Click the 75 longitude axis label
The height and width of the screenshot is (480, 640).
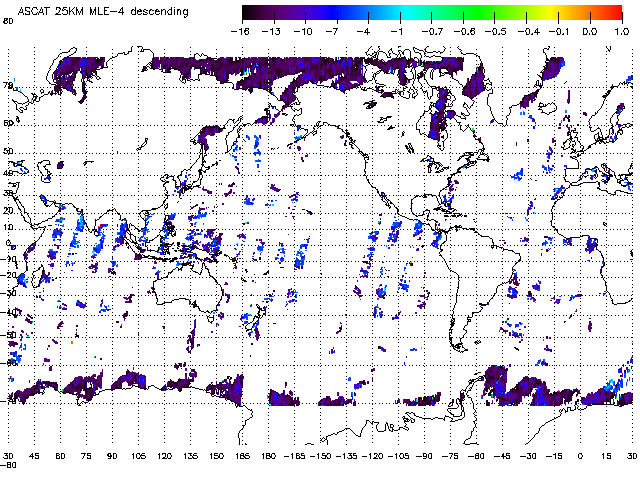click(86, 456)
